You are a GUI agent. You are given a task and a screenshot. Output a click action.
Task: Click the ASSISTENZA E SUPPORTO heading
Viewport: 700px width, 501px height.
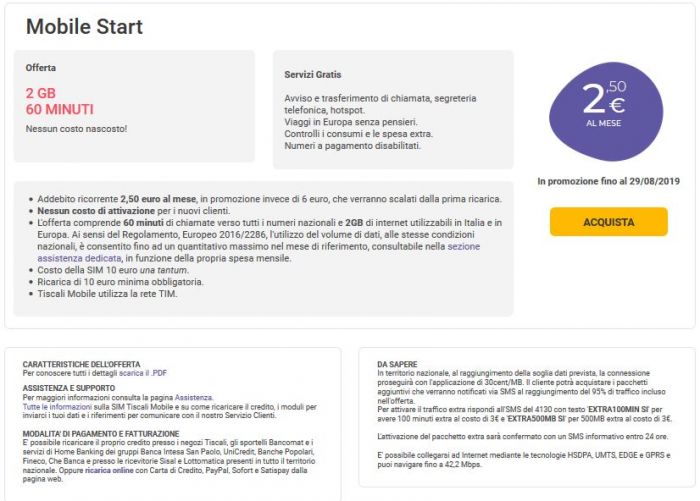pyautogui.click(x=69, y=388)
